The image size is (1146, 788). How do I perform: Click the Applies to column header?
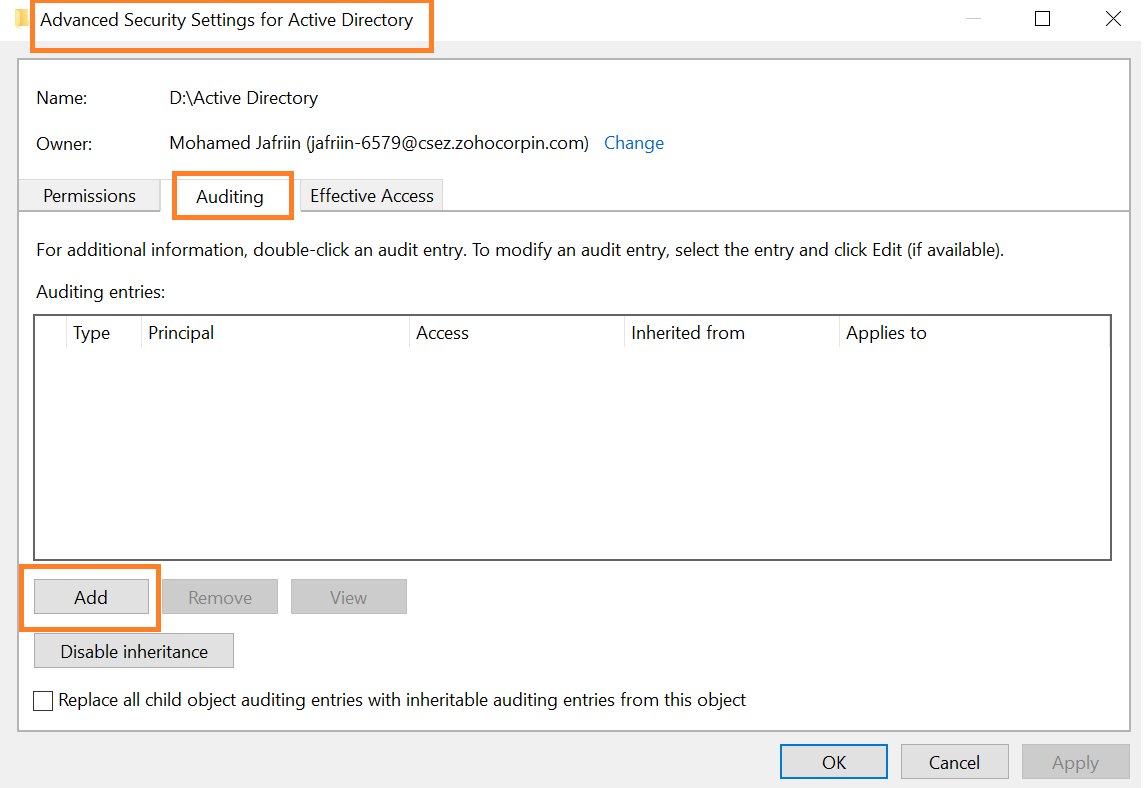coord(886,332)
